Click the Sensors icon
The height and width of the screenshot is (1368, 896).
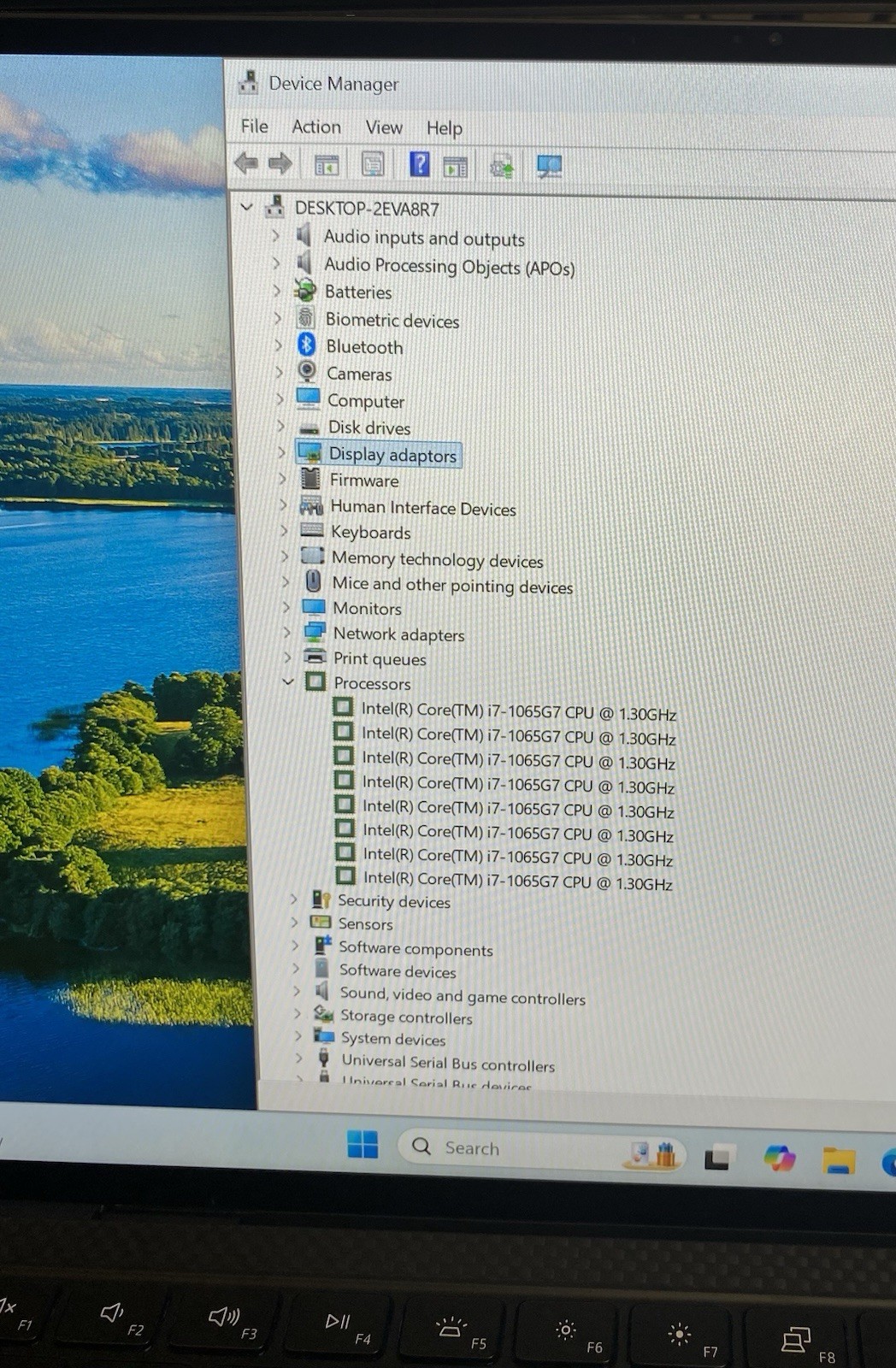[321, 922]
